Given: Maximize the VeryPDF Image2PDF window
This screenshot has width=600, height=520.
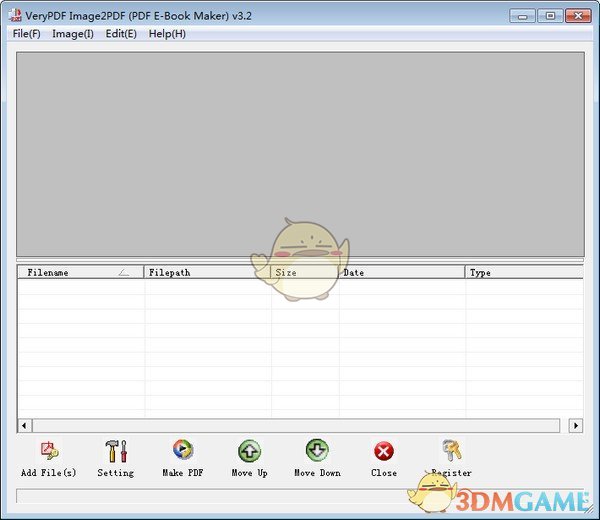Looking at the screenshot, I should [x=550, y=16].
